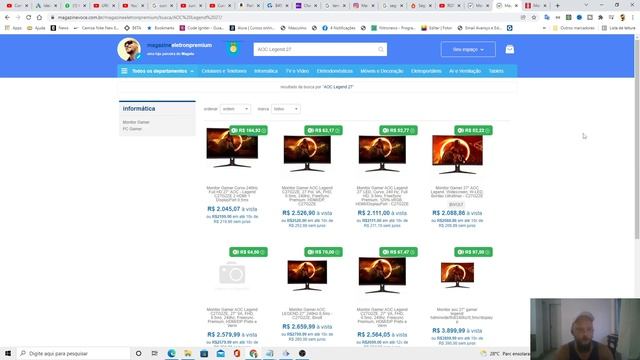Click the magnifier icon in the search box

click(380, 49)
